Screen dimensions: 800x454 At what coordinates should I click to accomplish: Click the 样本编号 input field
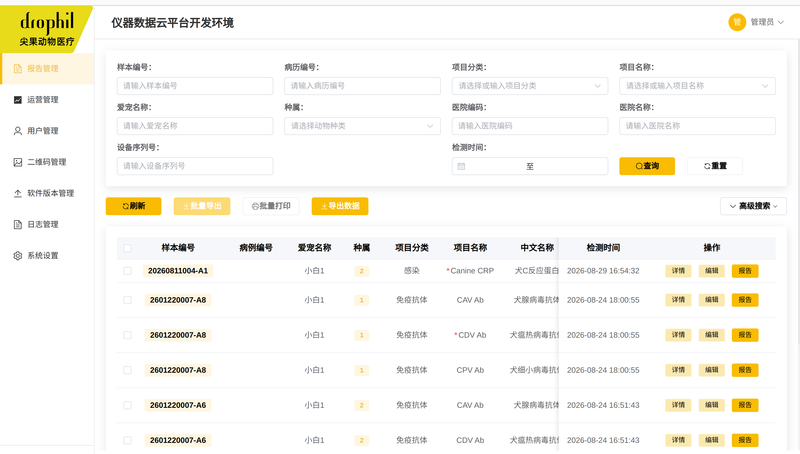(x=195, y=86)
